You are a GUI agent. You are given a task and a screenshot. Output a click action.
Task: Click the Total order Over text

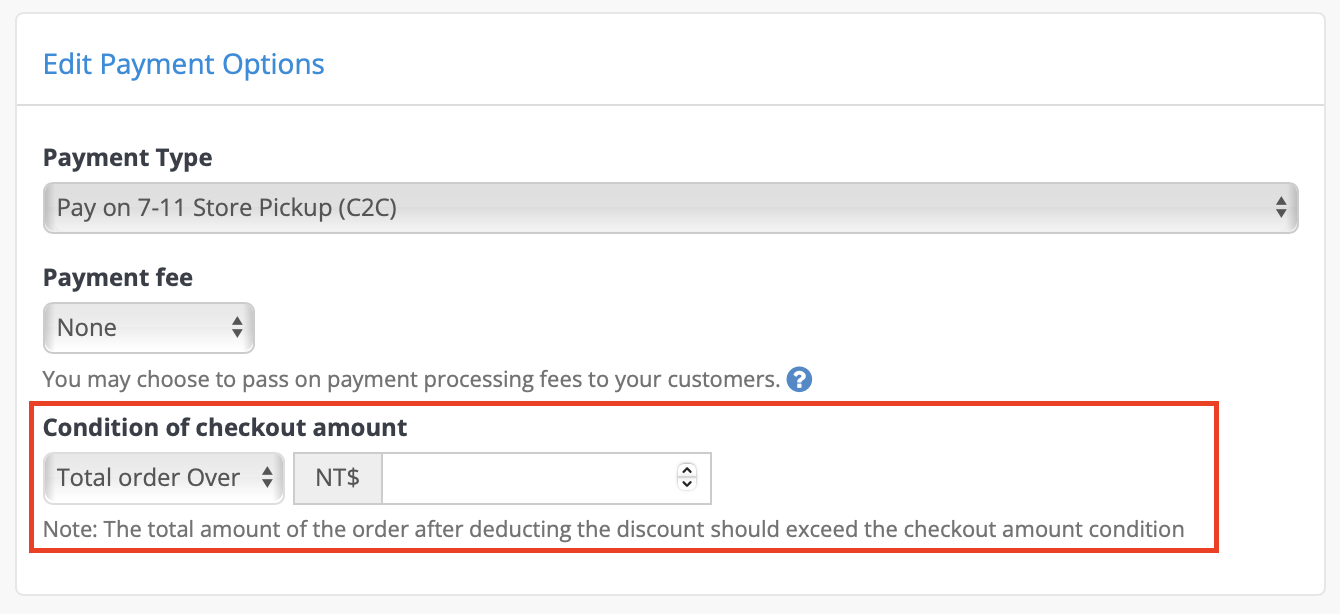(148, 478)
